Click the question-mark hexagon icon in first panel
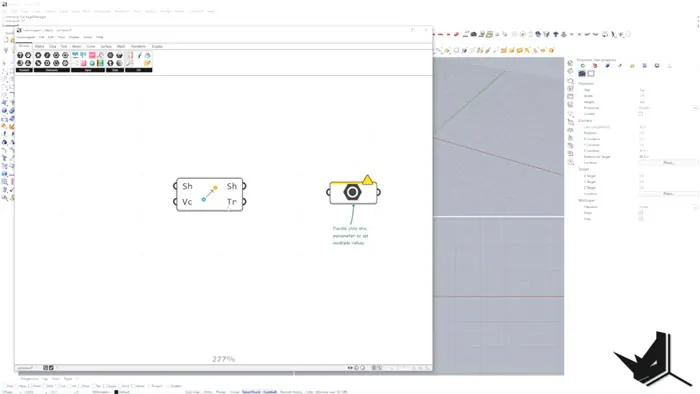 tap(20, 55)
